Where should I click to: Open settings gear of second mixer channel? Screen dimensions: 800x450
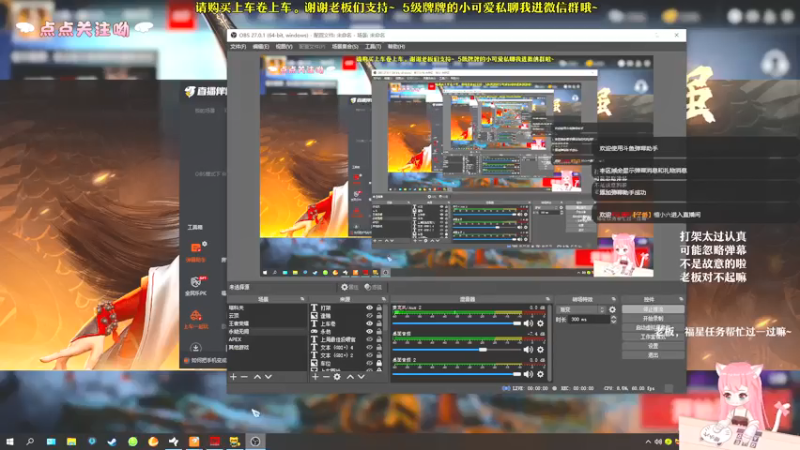(x=540, y=349)
